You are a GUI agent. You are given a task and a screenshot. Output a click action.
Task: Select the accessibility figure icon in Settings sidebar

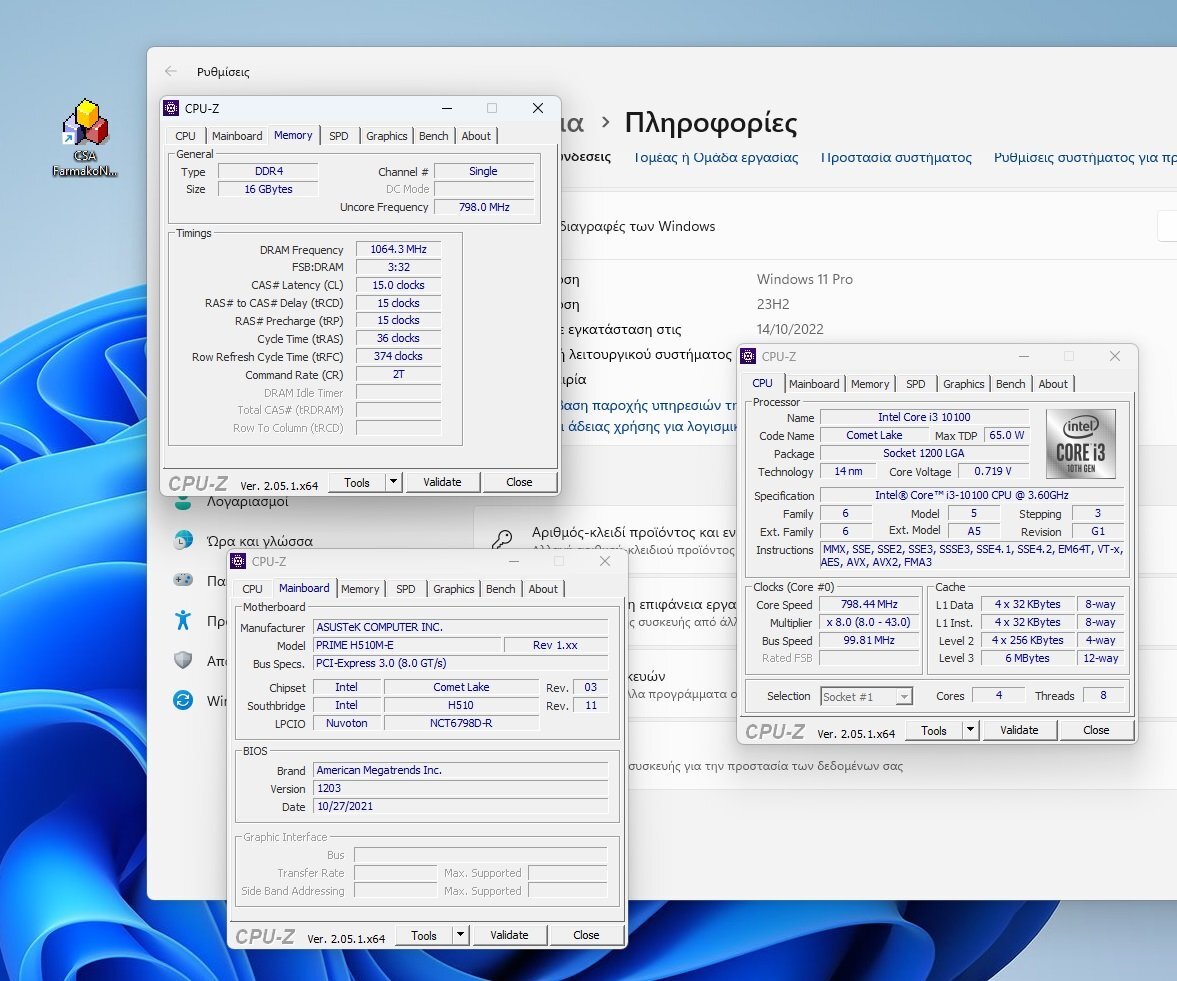[x=183, y=620]
